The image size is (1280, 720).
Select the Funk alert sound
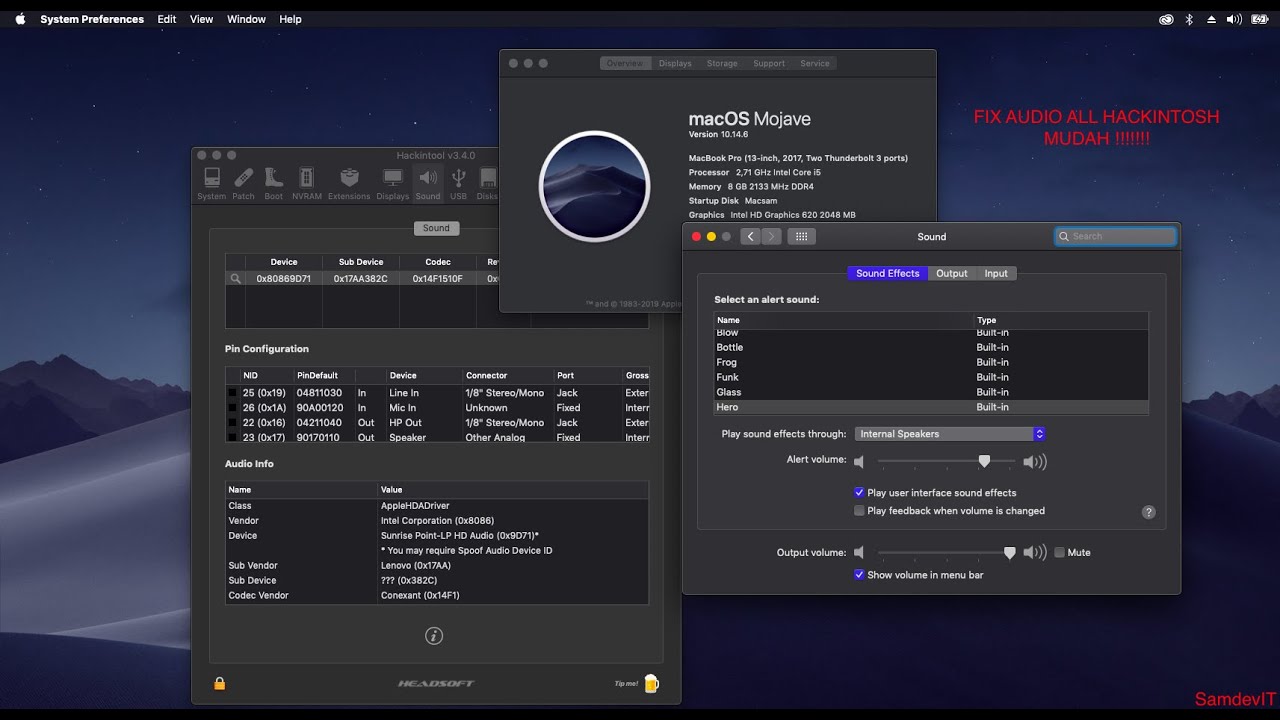(931, 377)
